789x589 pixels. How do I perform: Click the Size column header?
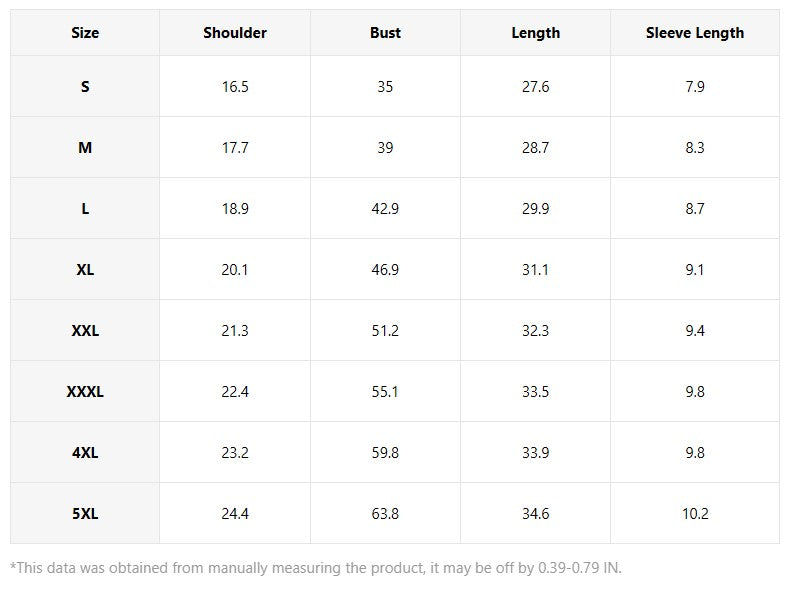pos(85,33)
